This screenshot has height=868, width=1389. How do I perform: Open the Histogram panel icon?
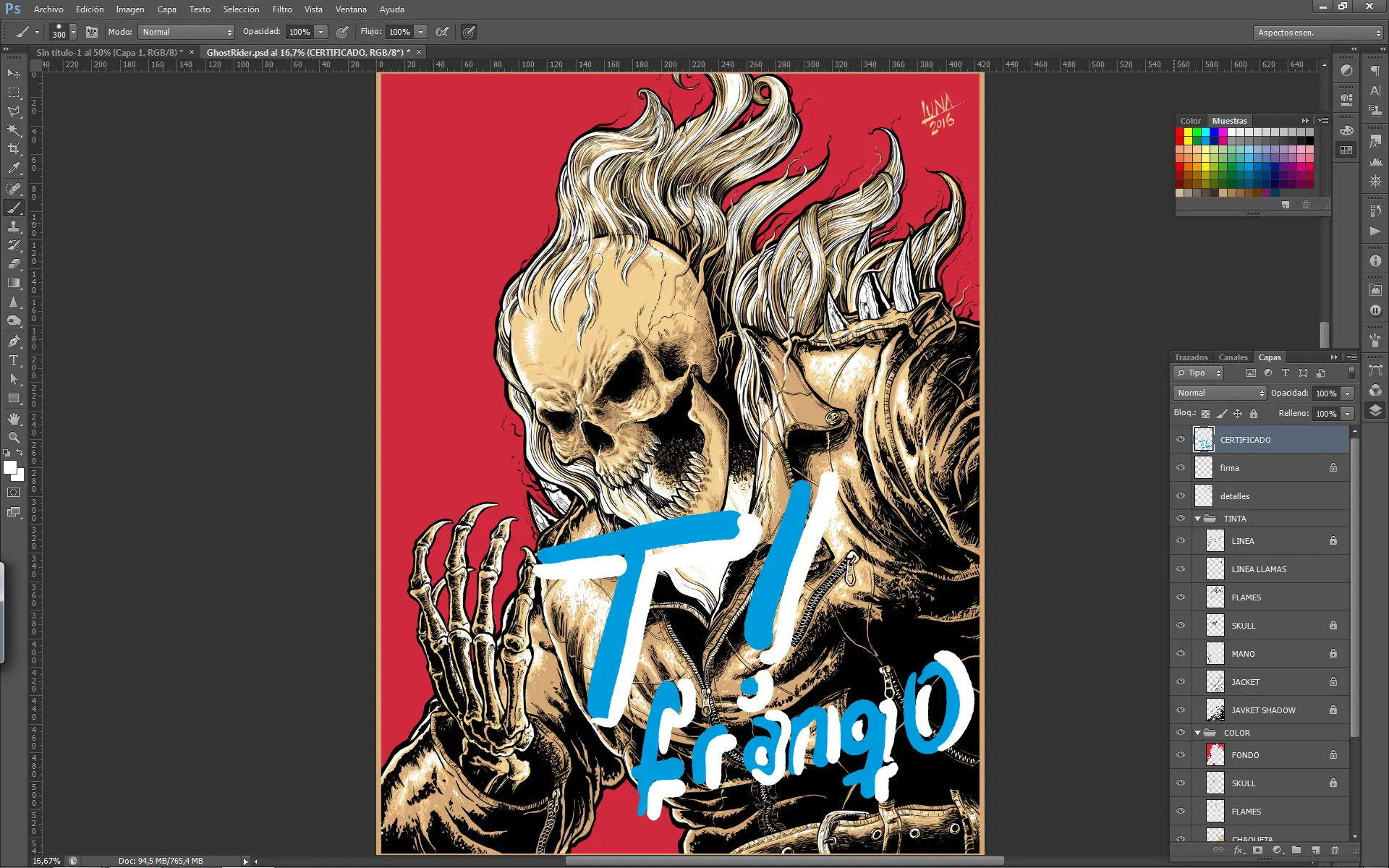click(x=1375, y=161)
